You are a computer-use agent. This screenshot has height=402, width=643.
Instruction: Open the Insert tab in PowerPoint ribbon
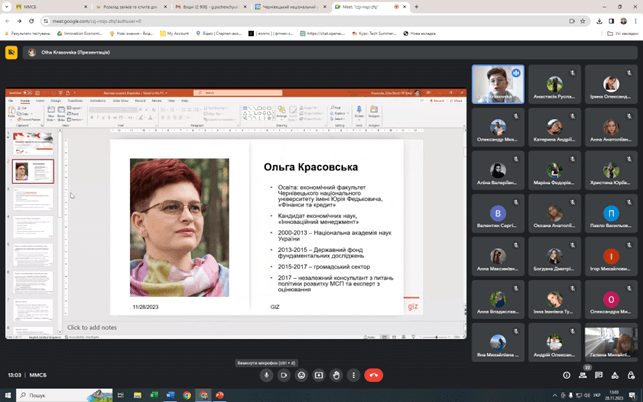click(x=41, y=100)
